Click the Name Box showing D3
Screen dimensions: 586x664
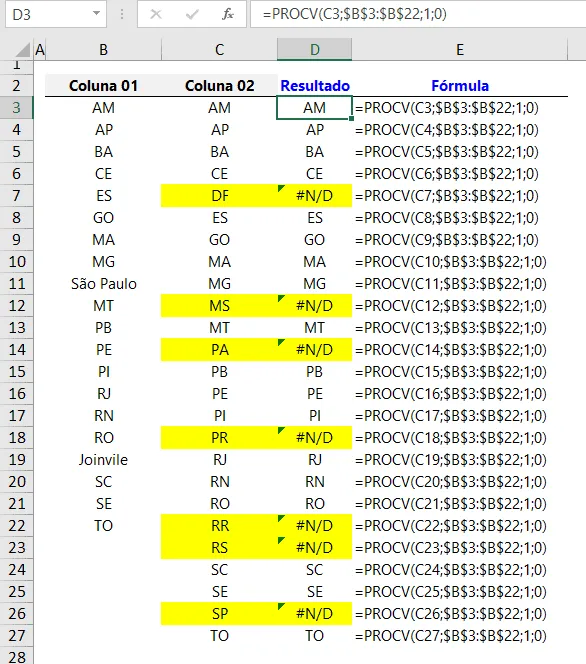pyautogui.click(x=55, y=14)
